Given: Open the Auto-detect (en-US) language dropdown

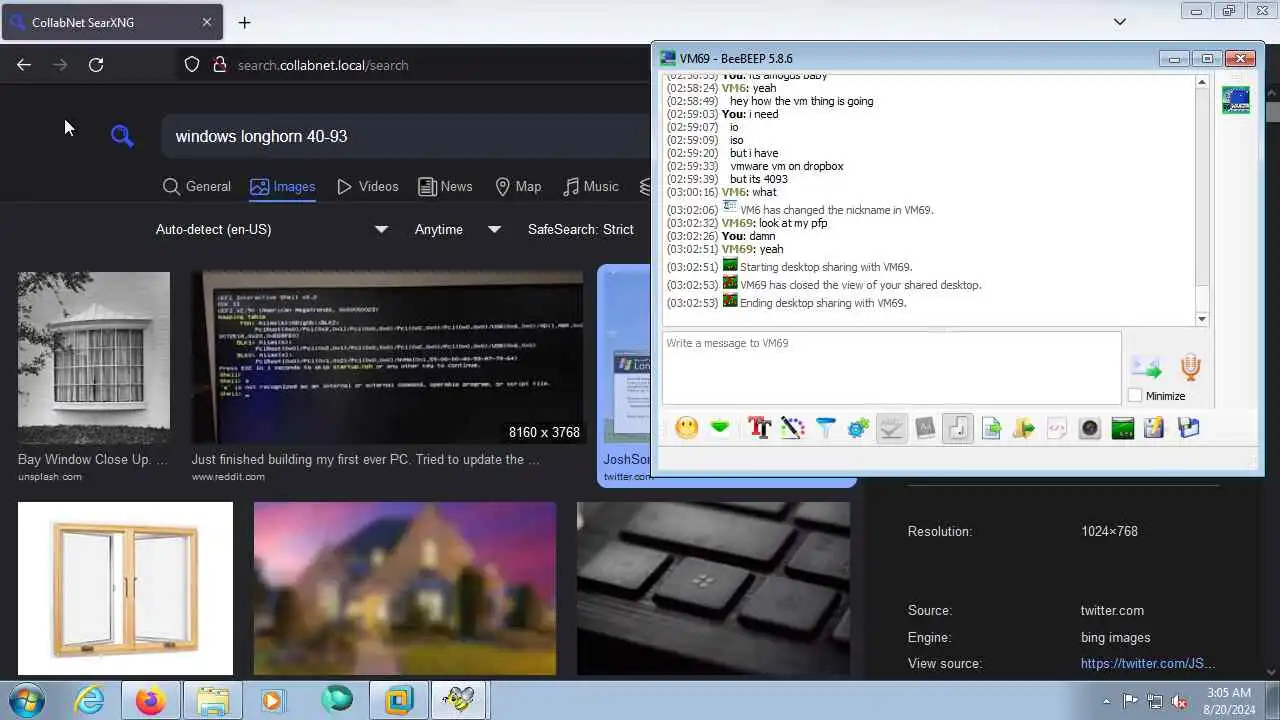Looking at the screenshot, I should pyautogui.click(x=271, y=229).
